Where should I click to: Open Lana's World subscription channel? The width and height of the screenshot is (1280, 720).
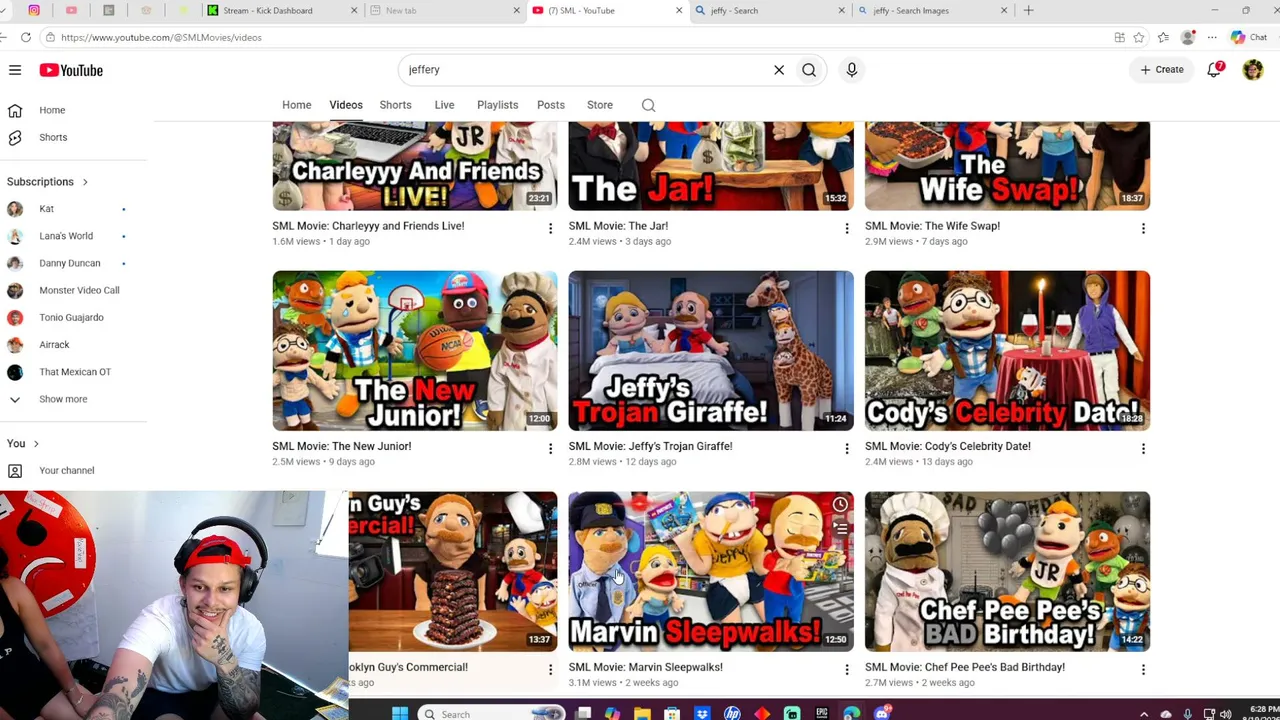coord(66,236)
